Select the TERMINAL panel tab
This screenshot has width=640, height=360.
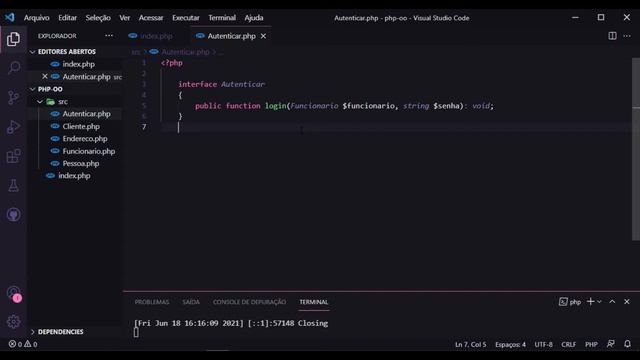point(313,302)
